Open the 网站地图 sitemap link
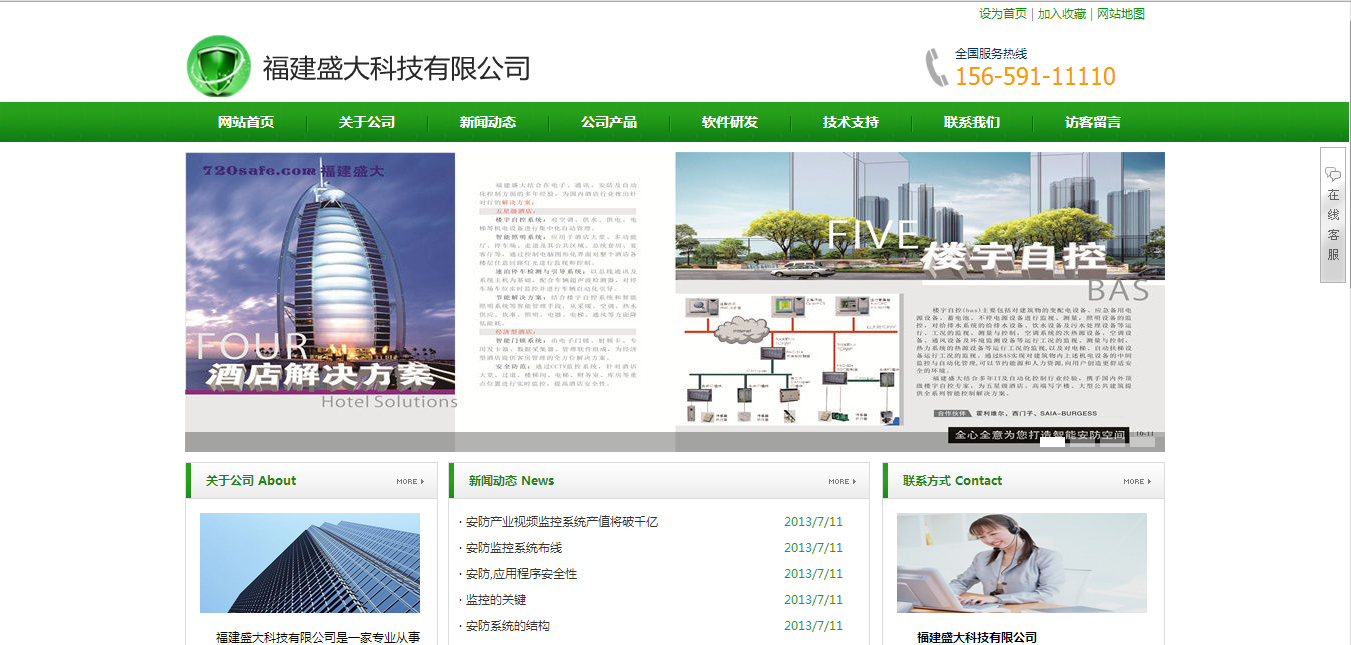This screenshot has height=645, width=1351. (x=1120, y=14)
